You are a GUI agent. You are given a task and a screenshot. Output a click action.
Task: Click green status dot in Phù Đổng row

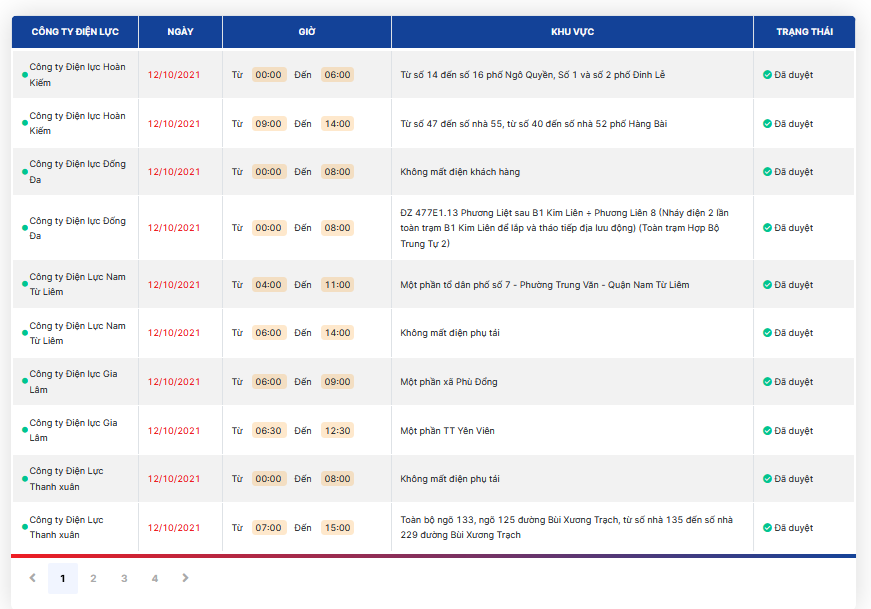click(x=24, y=381)
